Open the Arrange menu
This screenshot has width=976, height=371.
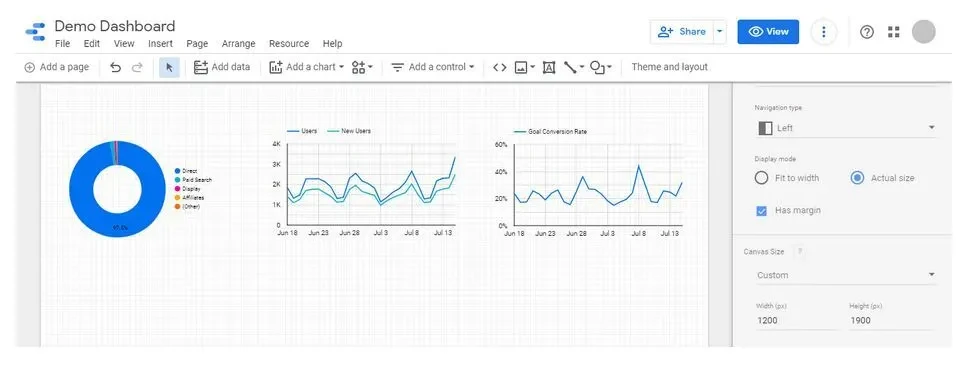click(x=238, y=44)
